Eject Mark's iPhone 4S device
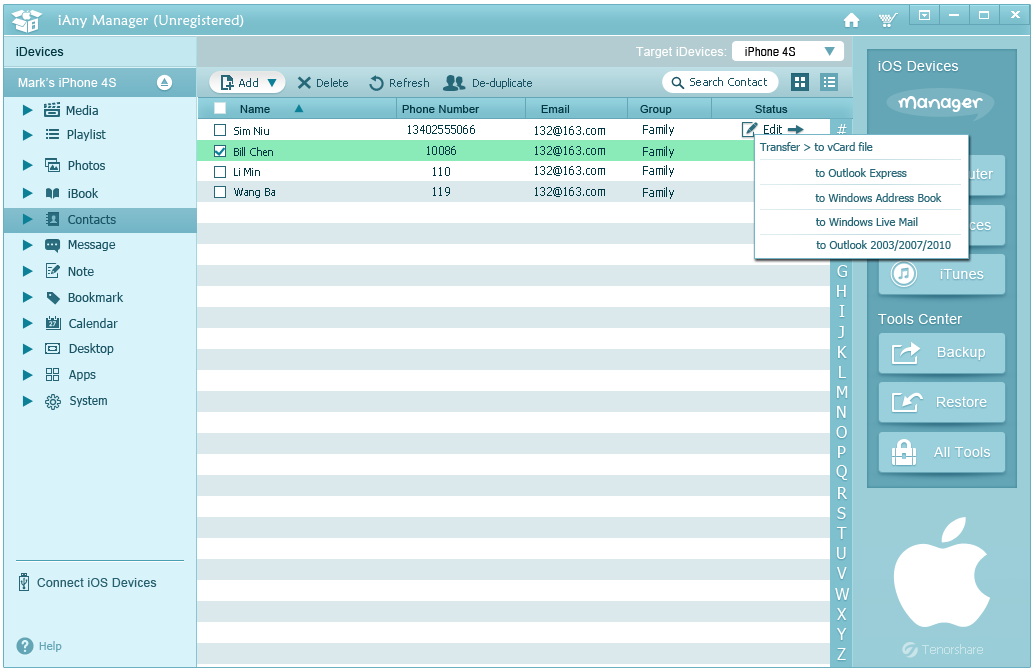 [x=165, y=83]
